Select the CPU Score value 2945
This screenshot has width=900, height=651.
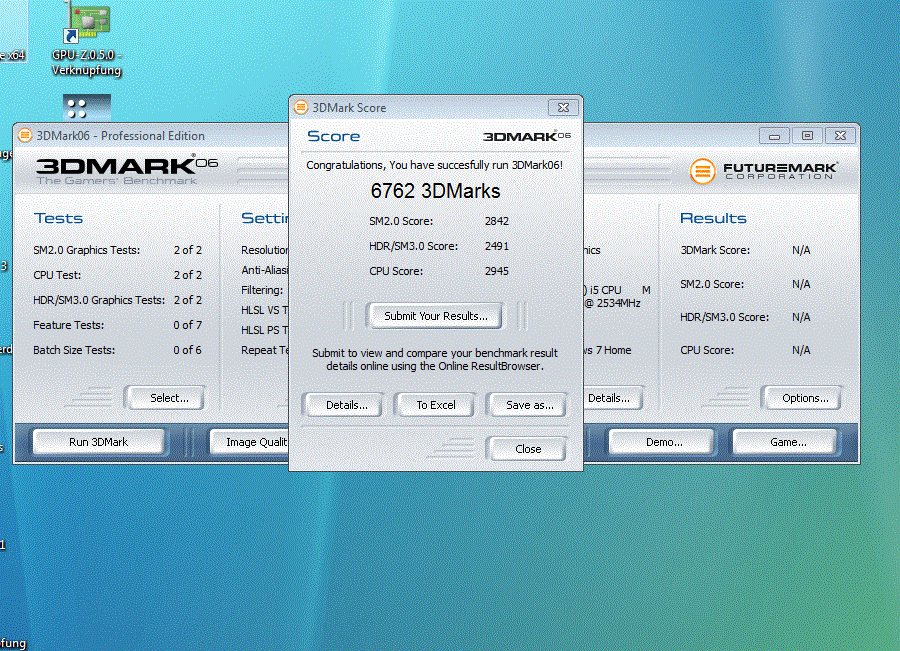[x=496, y=271]
